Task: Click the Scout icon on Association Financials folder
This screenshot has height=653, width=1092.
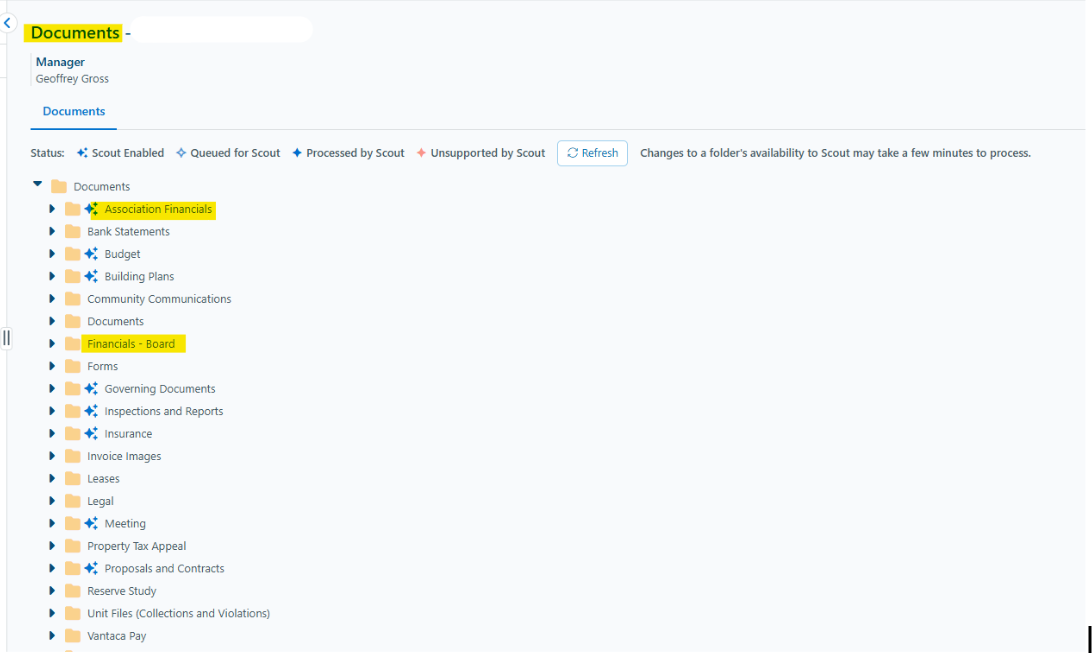Action: (91, 209)
